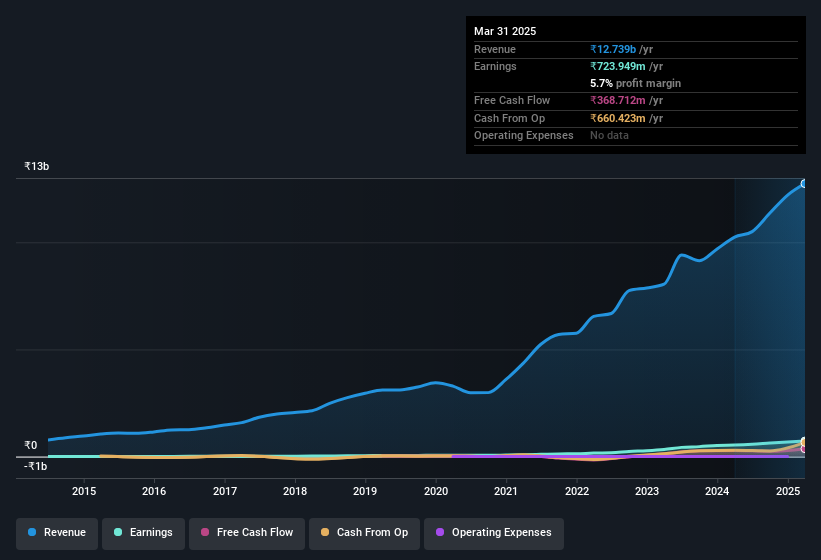821x560 pixels.
Task: Click the ₹368.712m free cash flow value
Action: (617, 100)
